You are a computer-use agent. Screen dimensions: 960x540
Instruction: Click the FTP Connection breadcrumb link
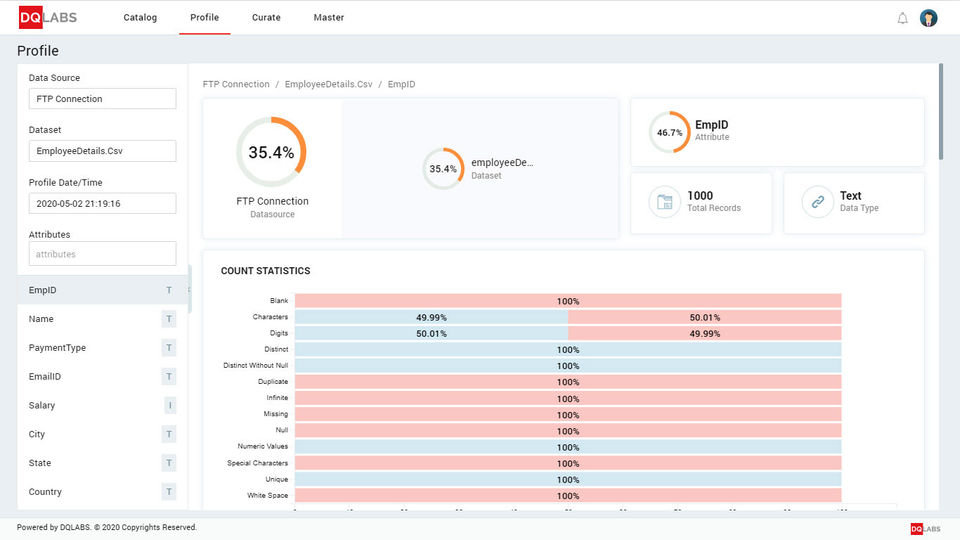coord(236,84)
